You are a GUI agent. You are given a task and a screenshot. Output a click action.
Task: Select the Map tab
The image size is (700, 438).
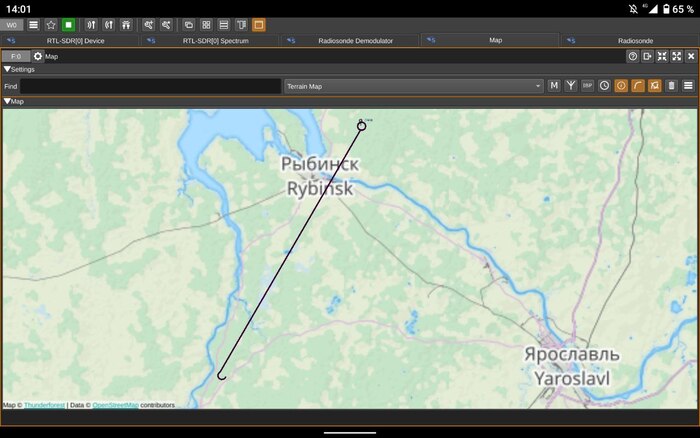coord(490,40)
